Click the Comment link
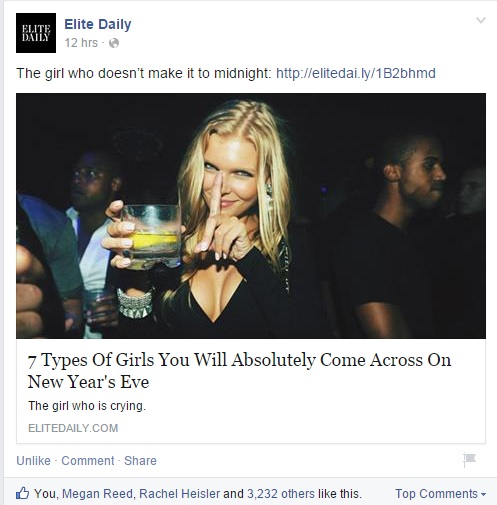 tap(88, 461)
